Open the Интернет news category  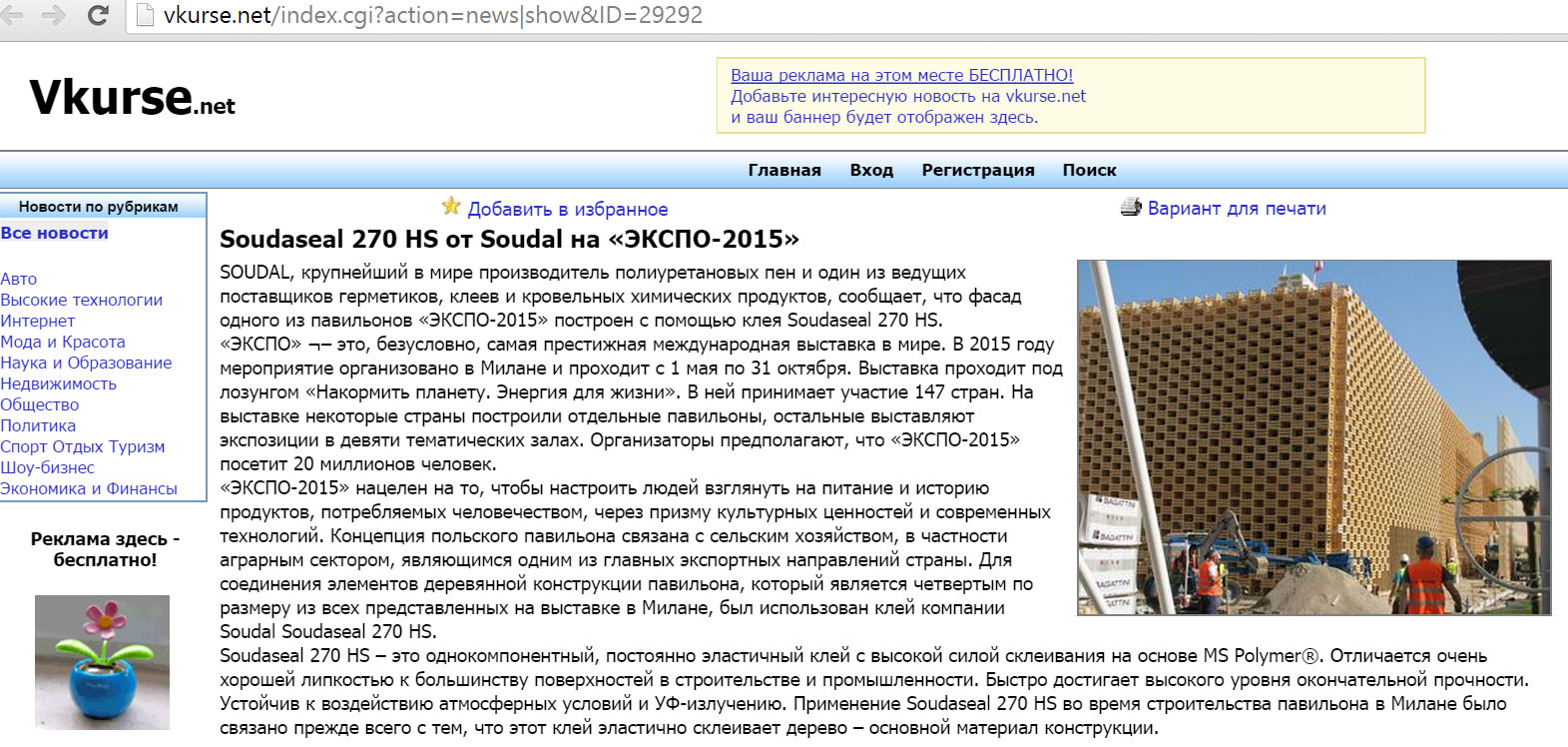tap(38, 321)
